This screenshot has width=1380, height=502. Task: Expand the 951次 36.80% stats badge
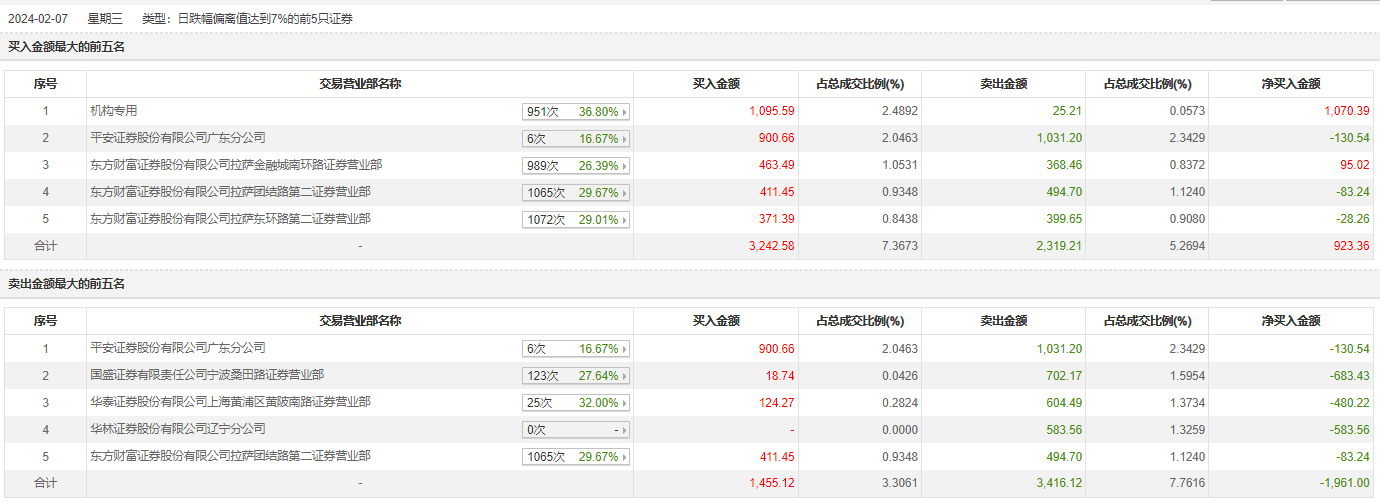(576, 112)
